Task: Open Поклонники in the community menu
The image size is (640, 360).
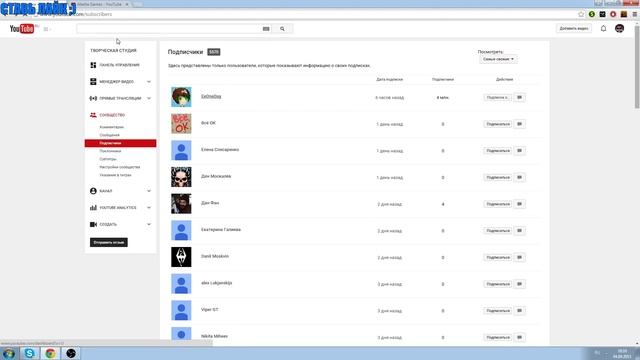Action: coord(110,151)
